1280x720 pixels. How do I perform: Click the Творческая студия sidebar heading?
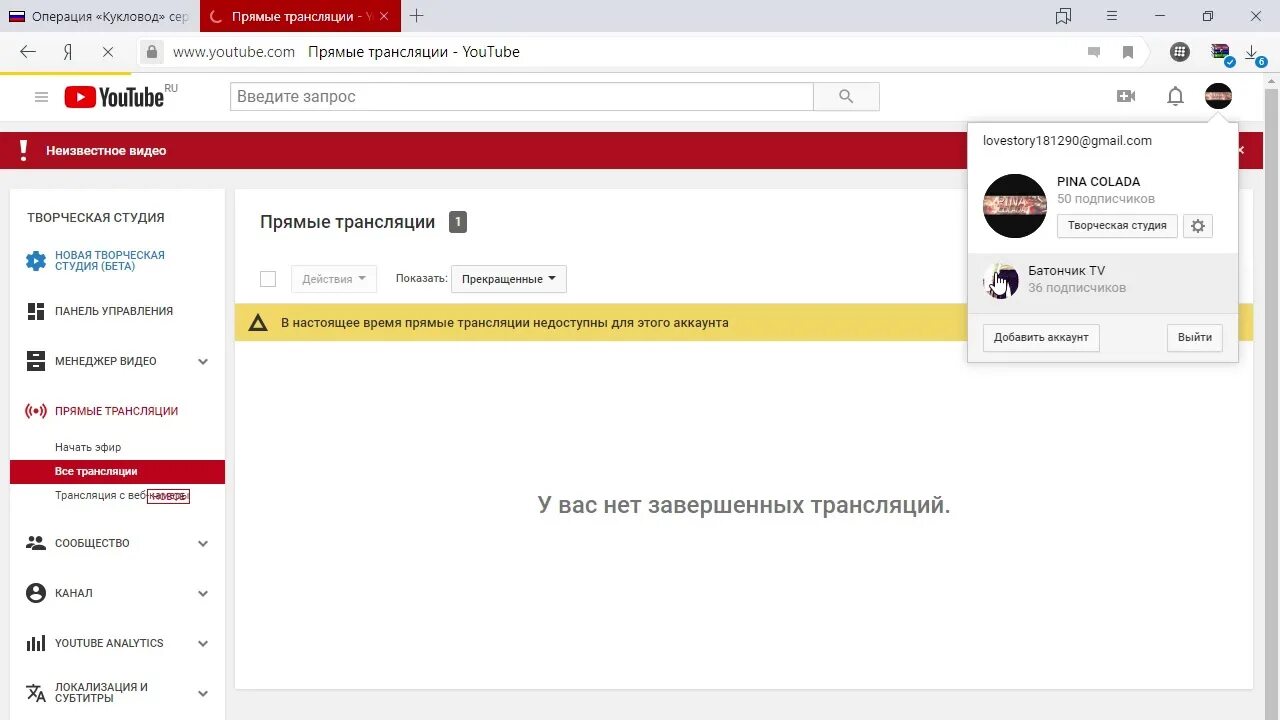96,217
